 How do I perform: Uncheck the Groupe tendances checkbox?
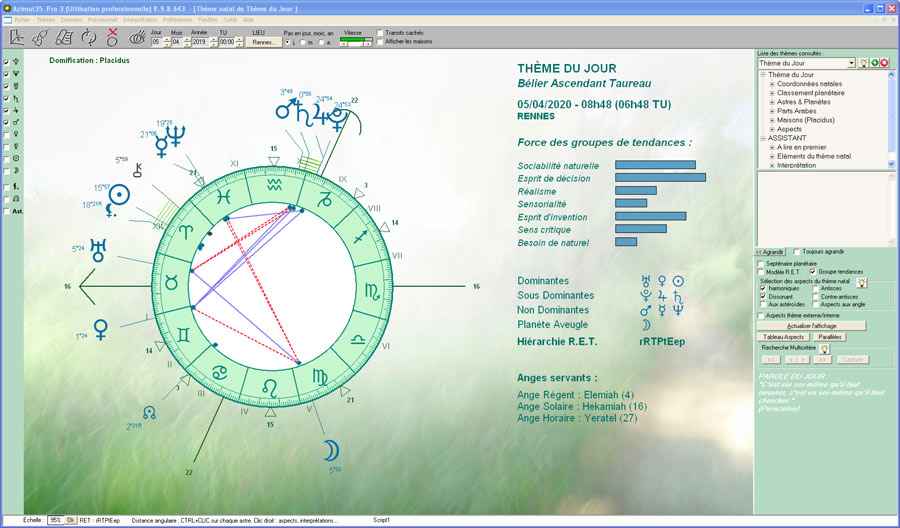pyautogui.click(x=813, y=272)
